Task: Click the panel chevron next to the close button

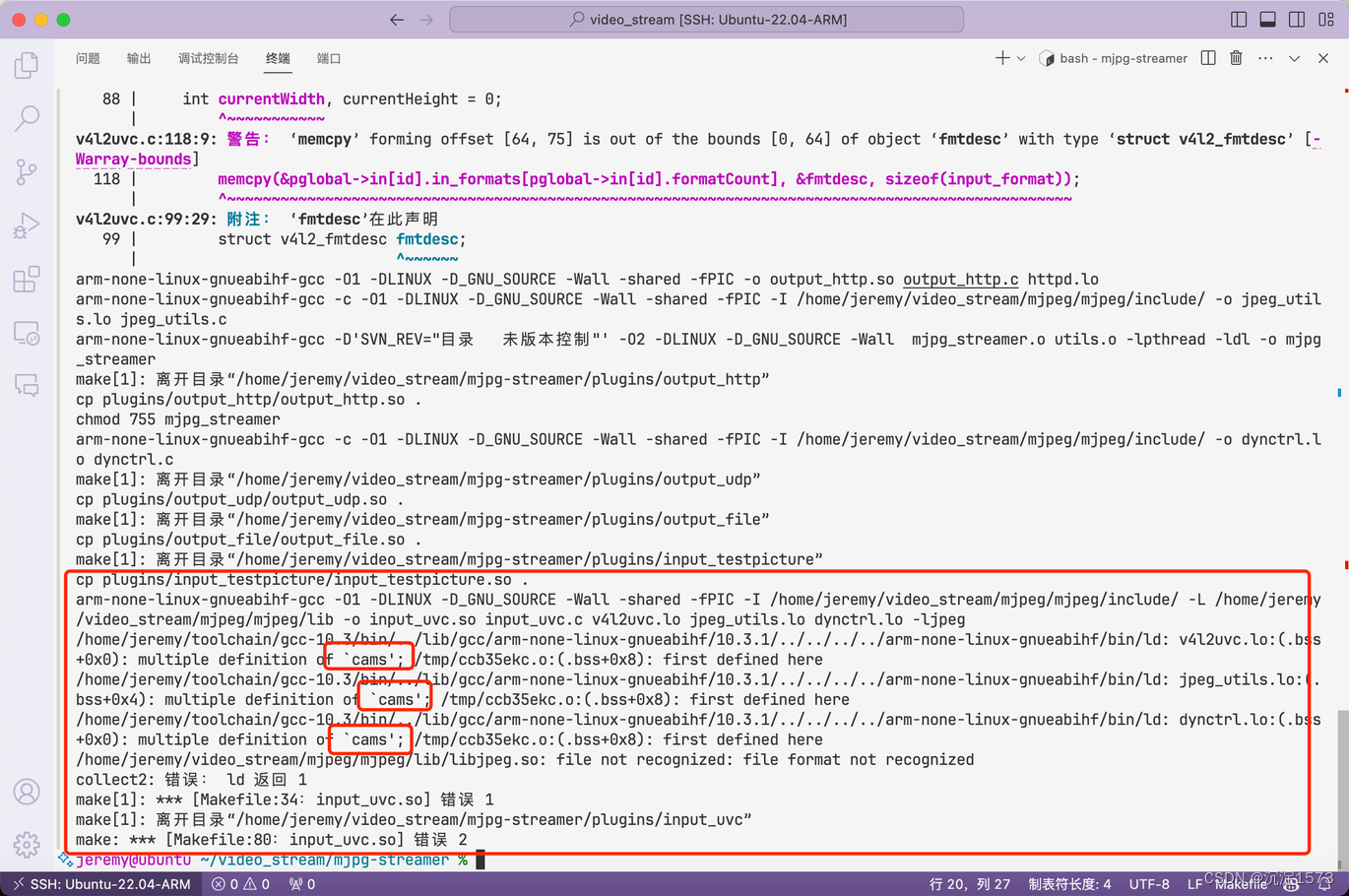Action: point(1295,58)
